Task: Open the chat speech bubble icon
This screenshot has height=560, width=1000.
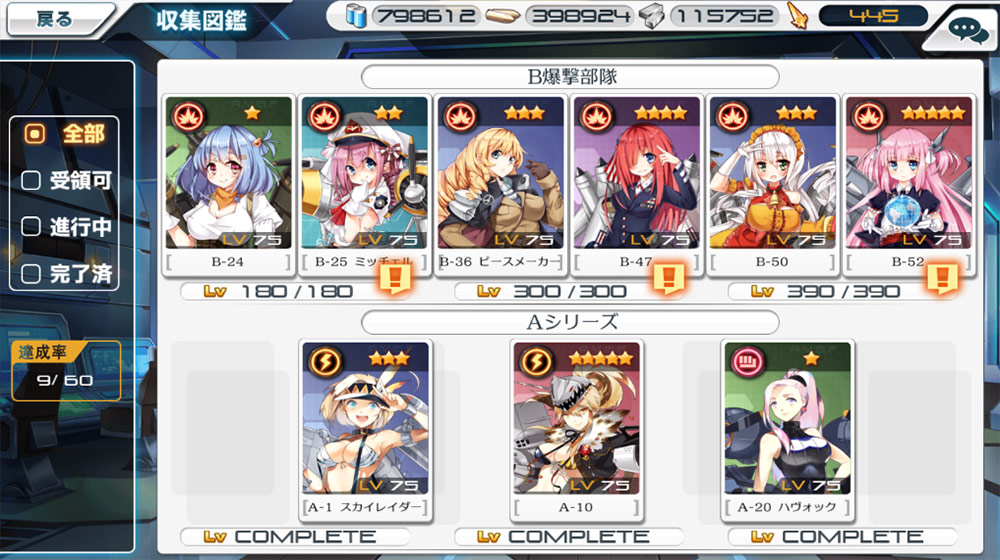Action: click(x=967, y=29)
